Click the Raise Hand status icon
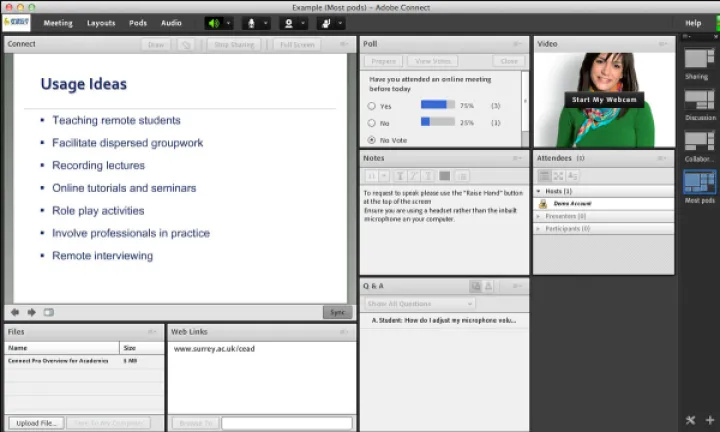 point(326,22)
